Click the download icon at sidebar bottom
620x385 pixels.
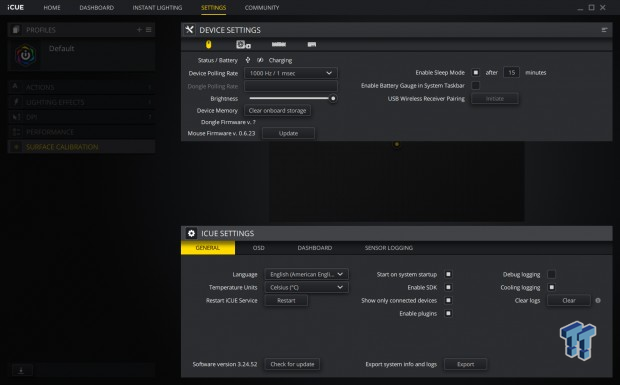coord(21,370)
